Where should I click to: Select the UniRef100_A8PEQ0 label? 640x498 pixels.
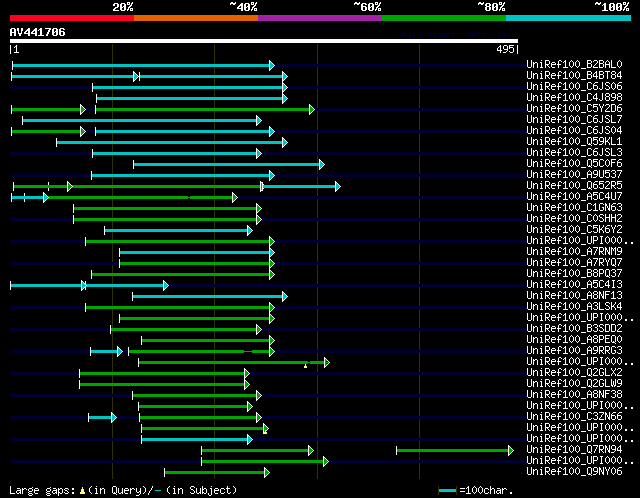click(574, 340)
